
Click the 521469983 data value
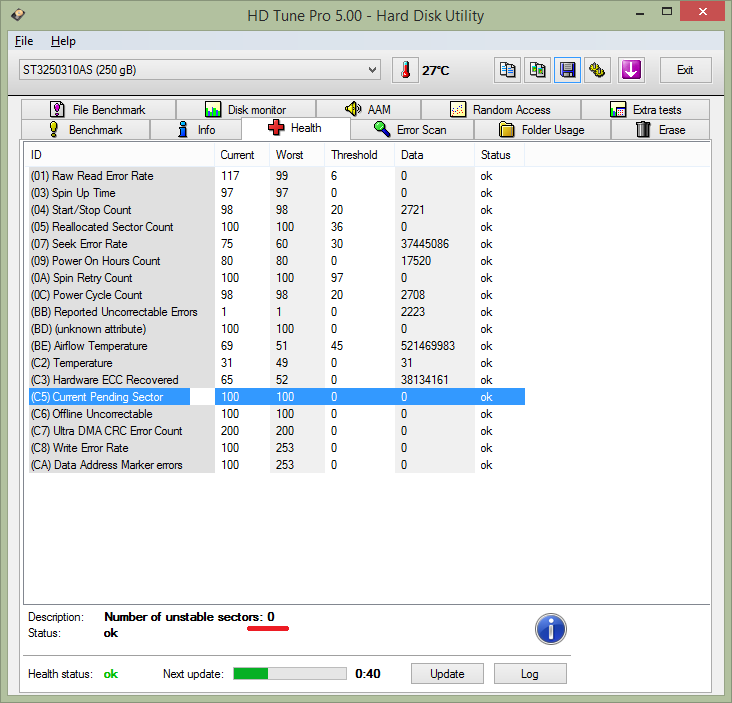pos(428,346)
